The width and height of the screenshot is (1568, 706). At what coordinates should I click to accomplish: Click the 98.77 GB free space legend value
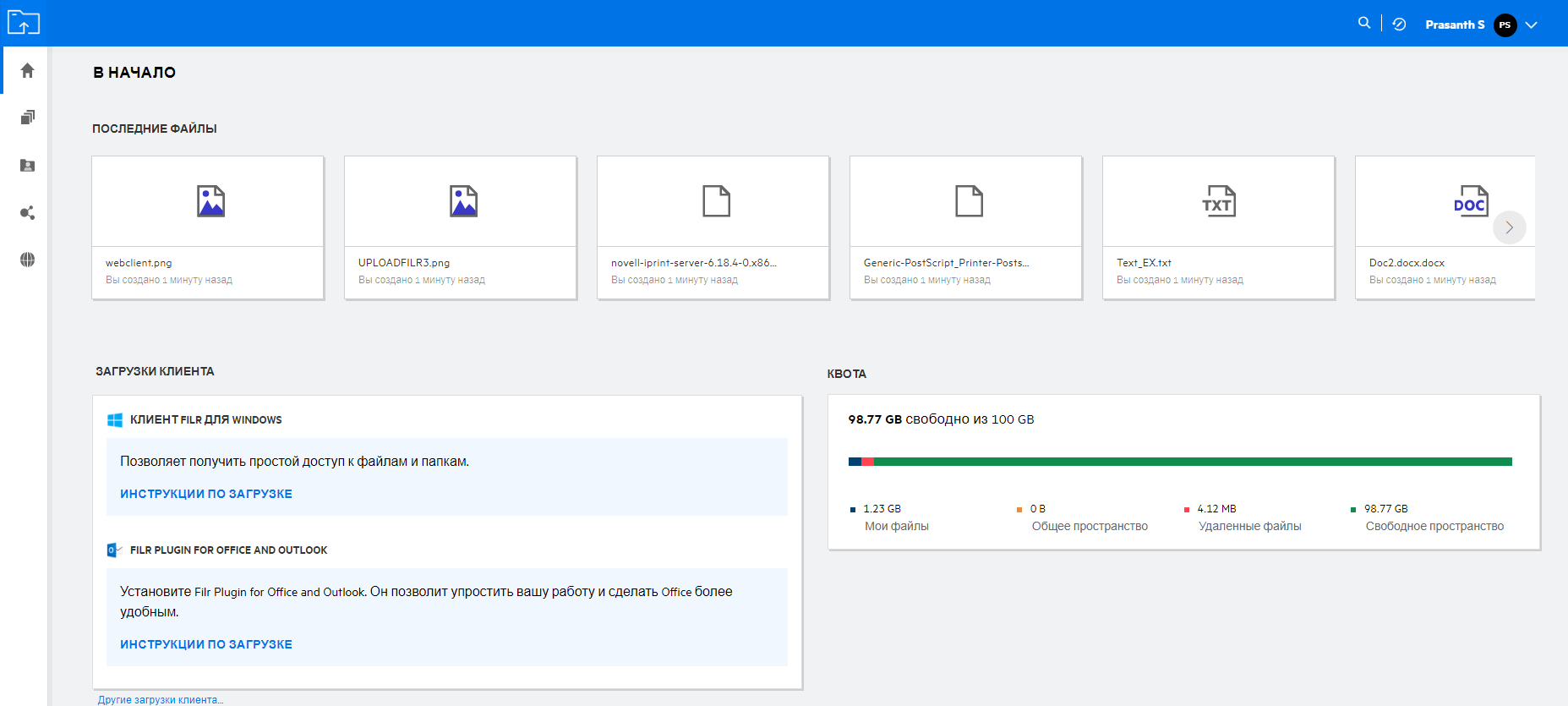click(x=1386, y=509)
